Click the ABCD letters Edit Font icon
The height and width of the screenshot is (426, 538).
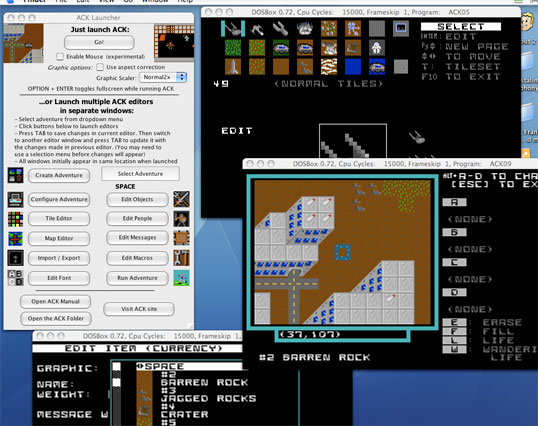15,278
